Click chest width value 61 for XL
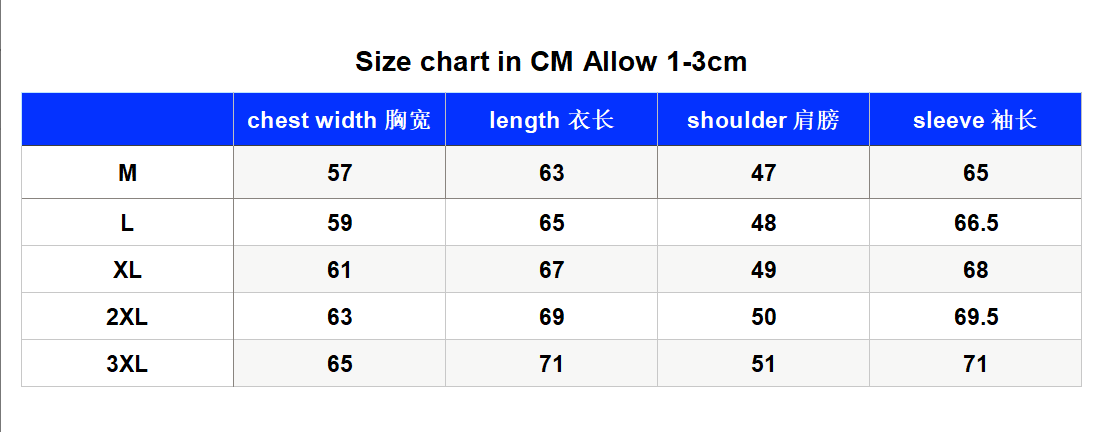This screenshot has height=432, width=1117. click(x=339, y=269)
